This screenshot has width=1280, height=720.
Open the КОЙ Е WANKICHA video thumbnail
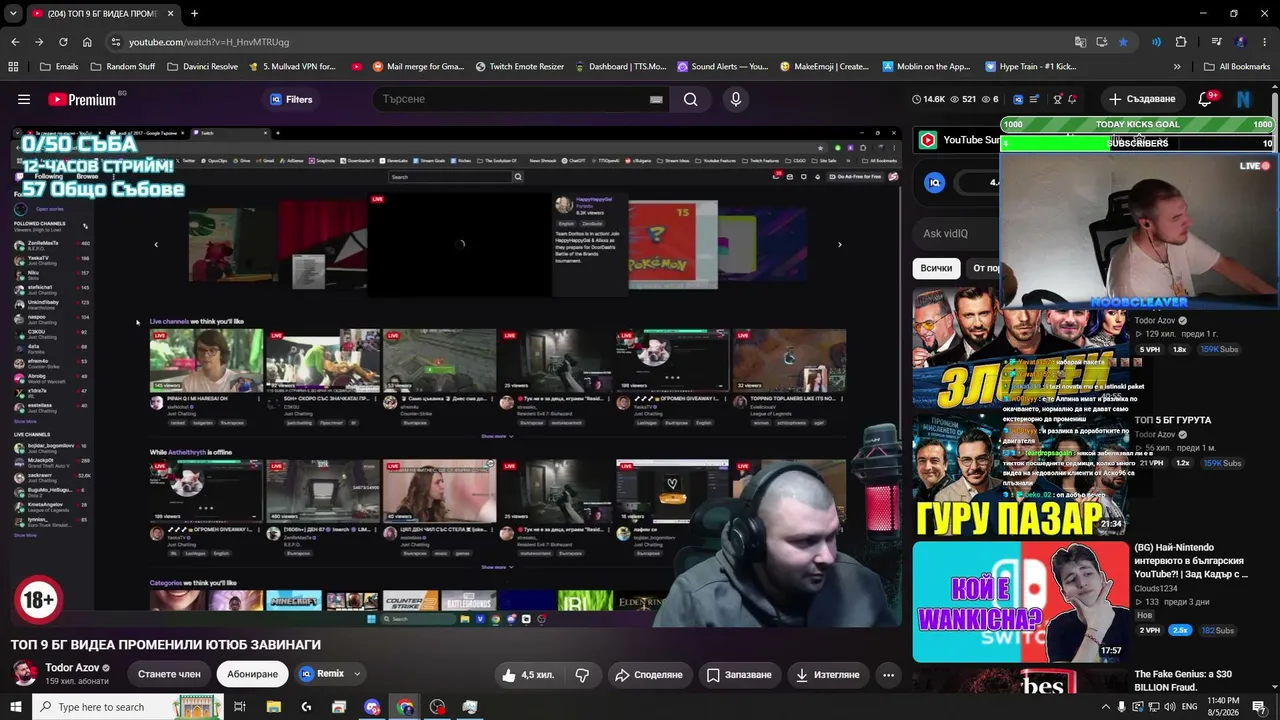(x=1020, y=601)
